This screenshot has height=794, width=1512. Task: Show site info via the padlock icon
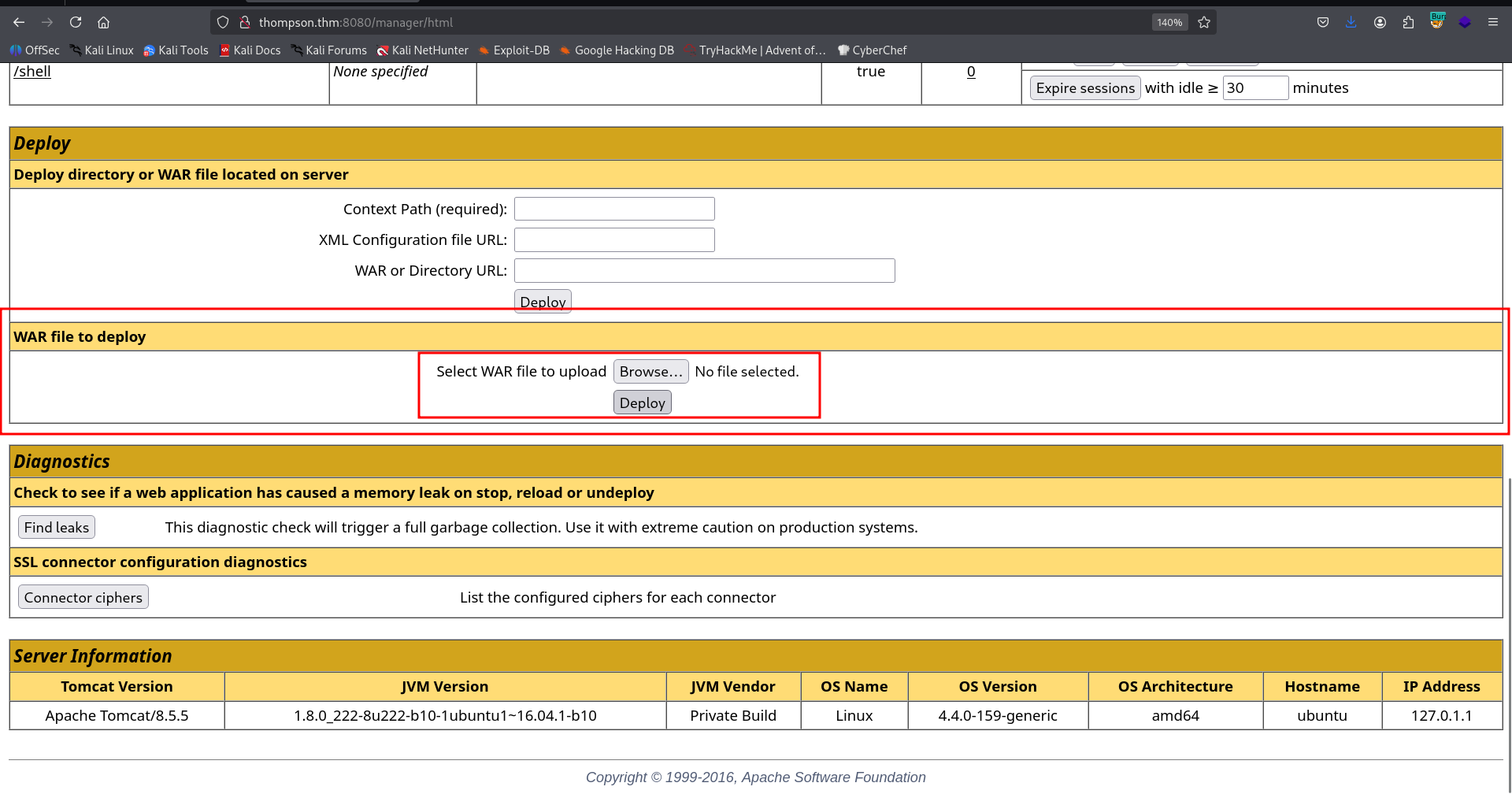(245, 22)
